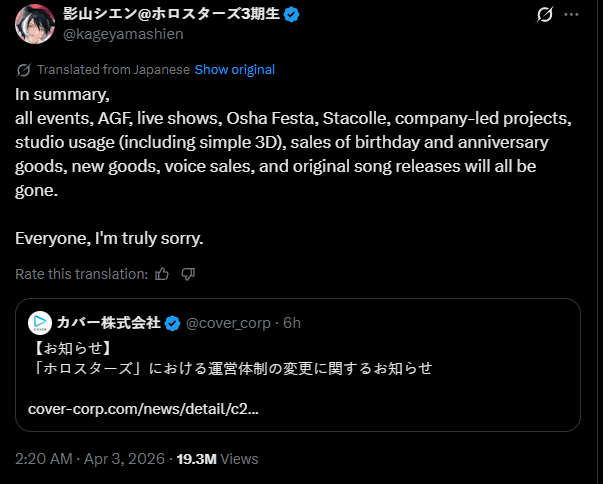The image size is (603, 484).
Task: View the 19.3M Views count
Action: click(x=217, y=459)
